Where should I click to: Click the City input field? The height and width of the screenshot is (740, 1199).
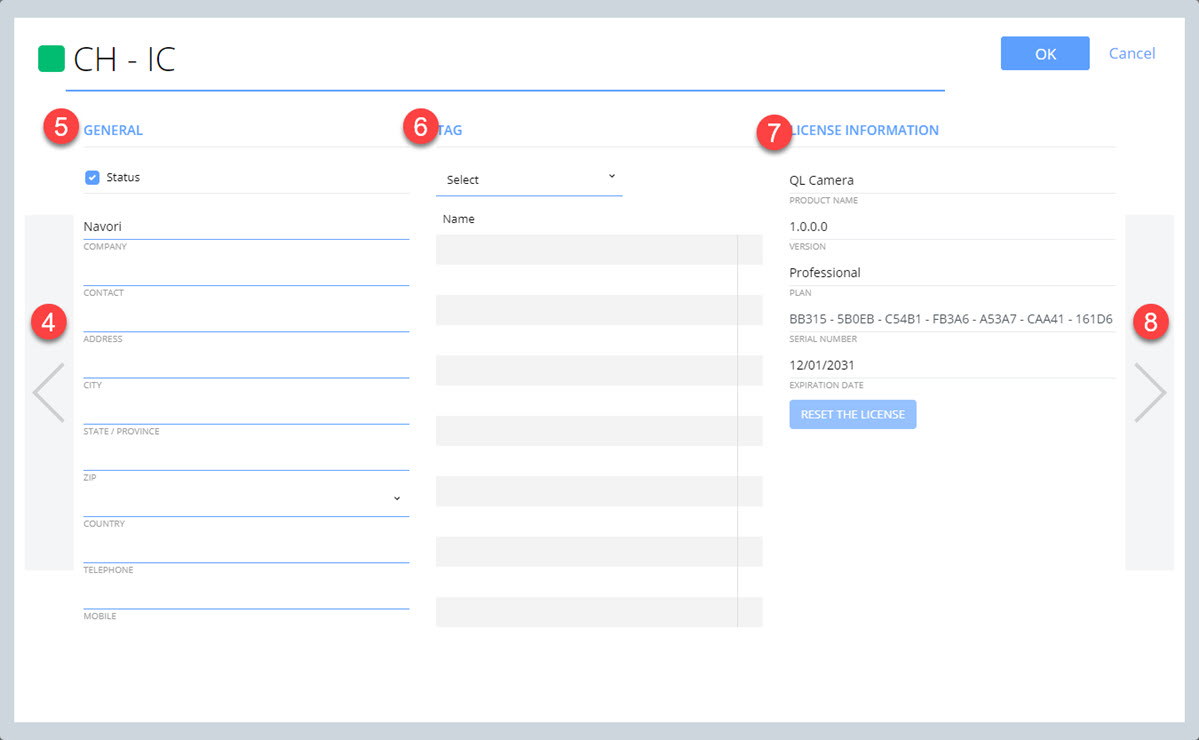[x=246, y=365]
